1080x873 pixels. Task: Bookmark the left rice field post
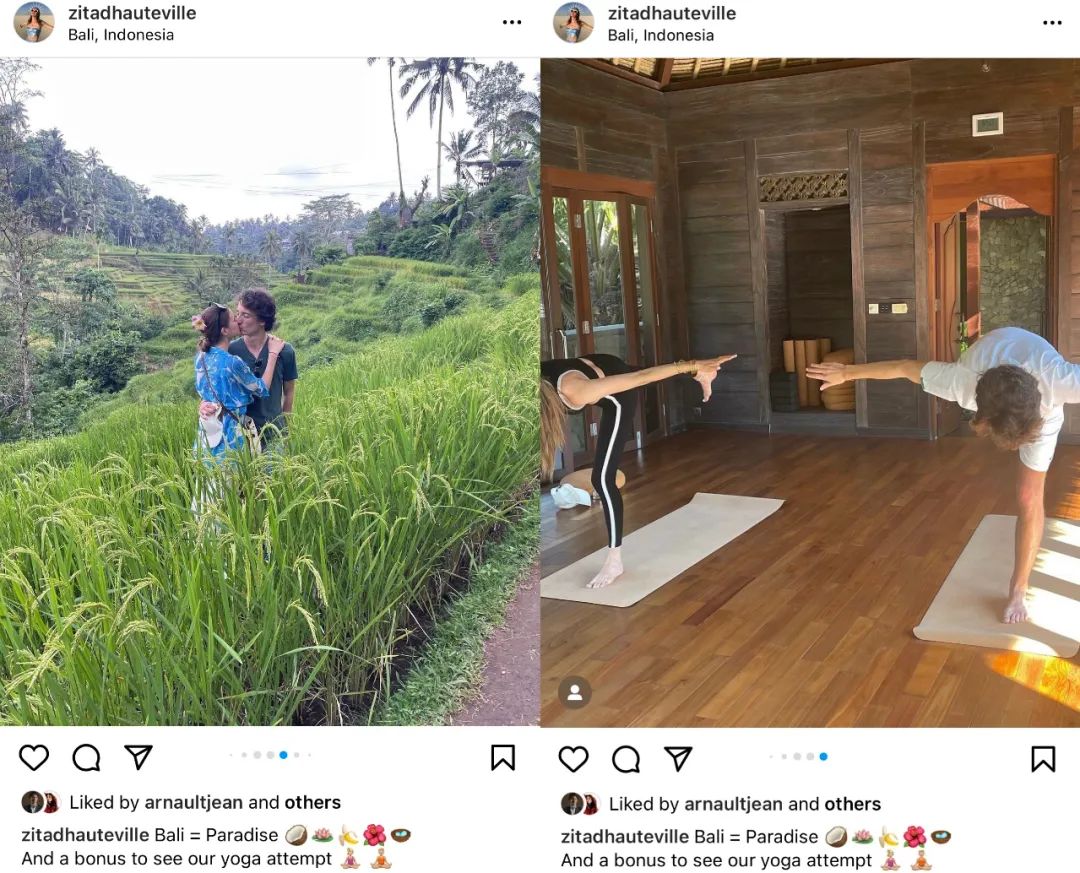coord(503,757)
